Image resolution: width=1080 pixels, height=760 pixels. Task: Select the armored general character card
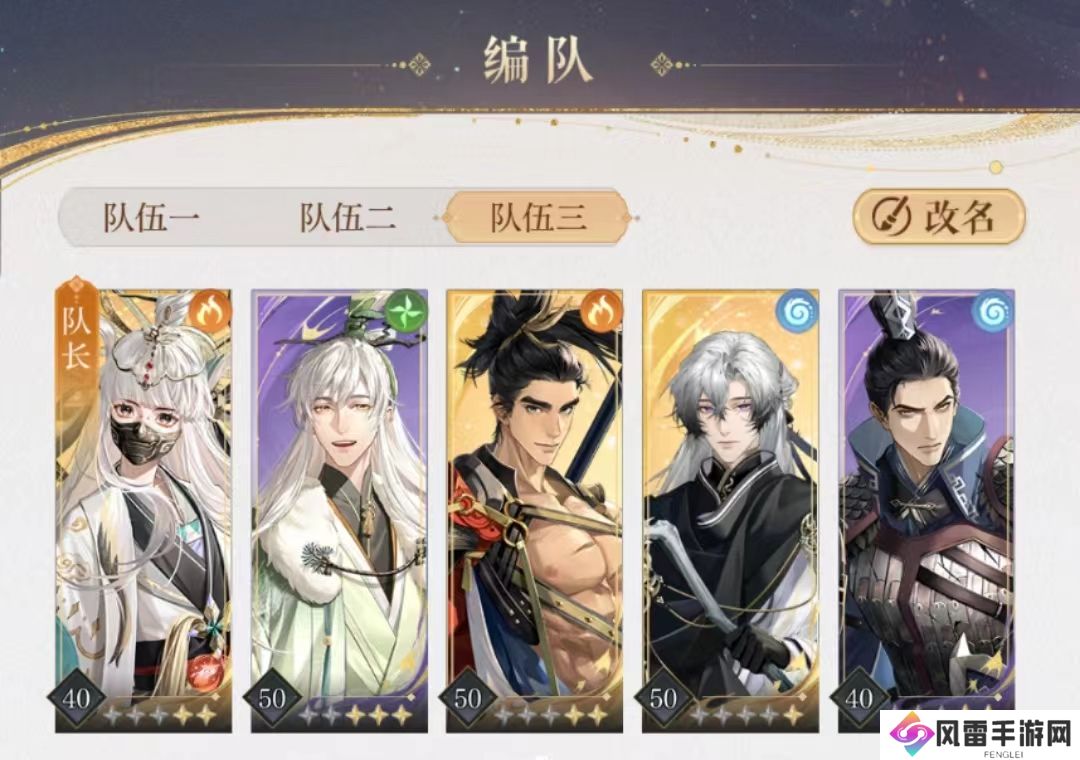(926, 511)
